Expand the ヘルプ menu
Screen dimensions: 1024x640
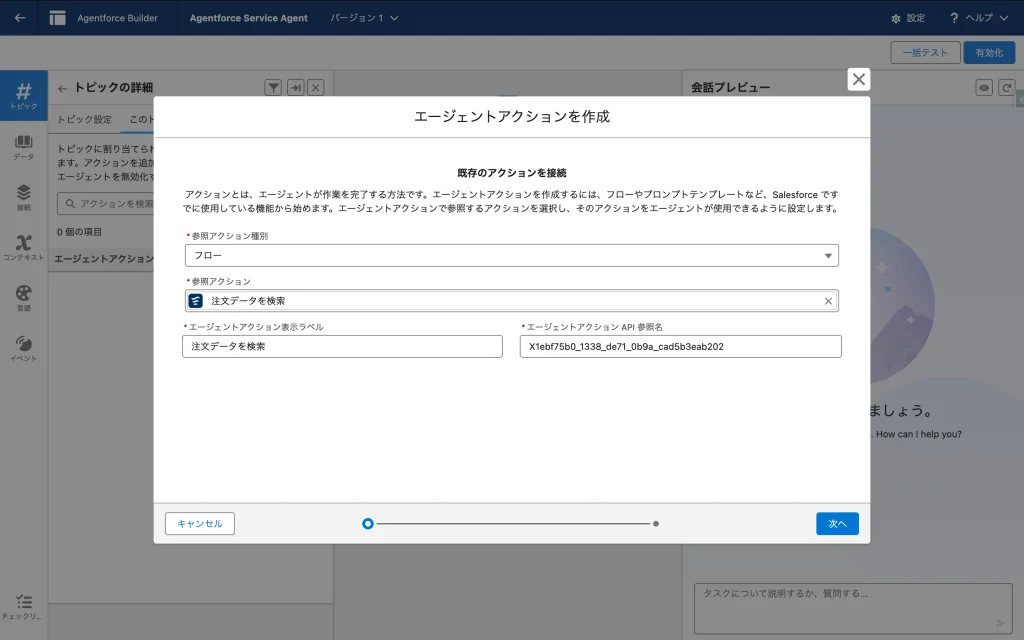click(978, 18)
